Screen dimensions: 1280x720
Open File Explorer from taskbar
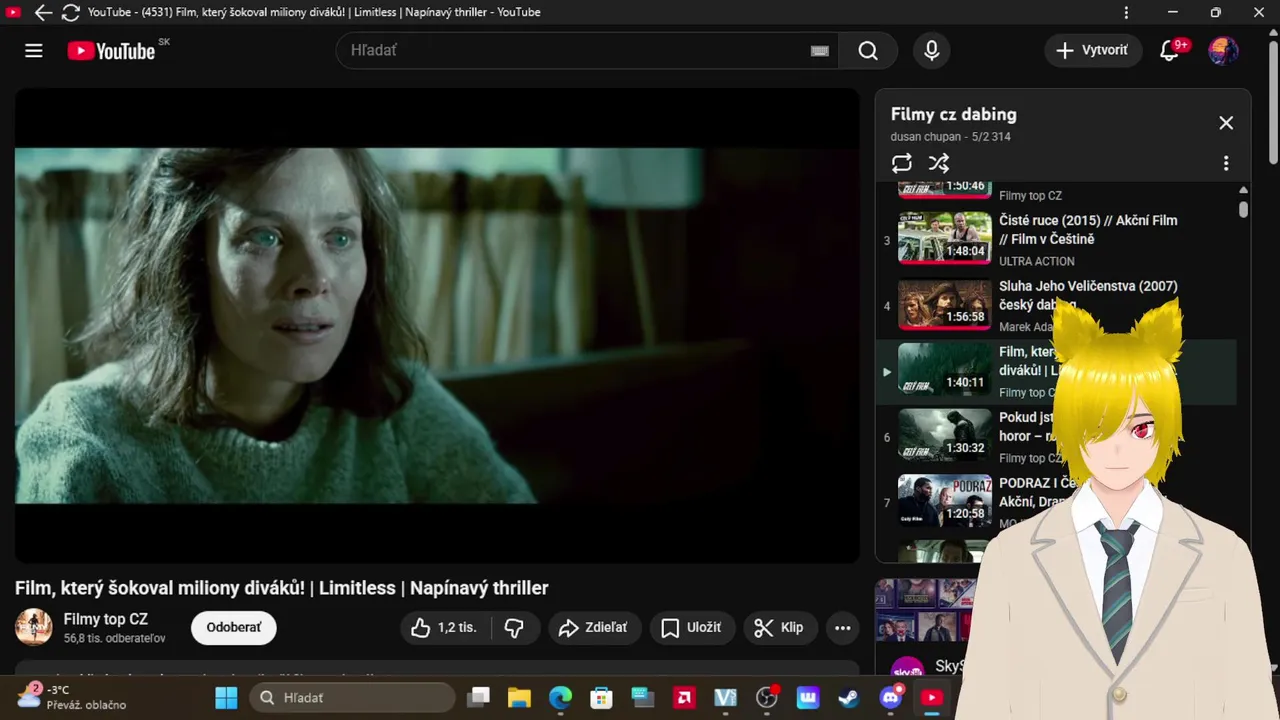[518, 697]
